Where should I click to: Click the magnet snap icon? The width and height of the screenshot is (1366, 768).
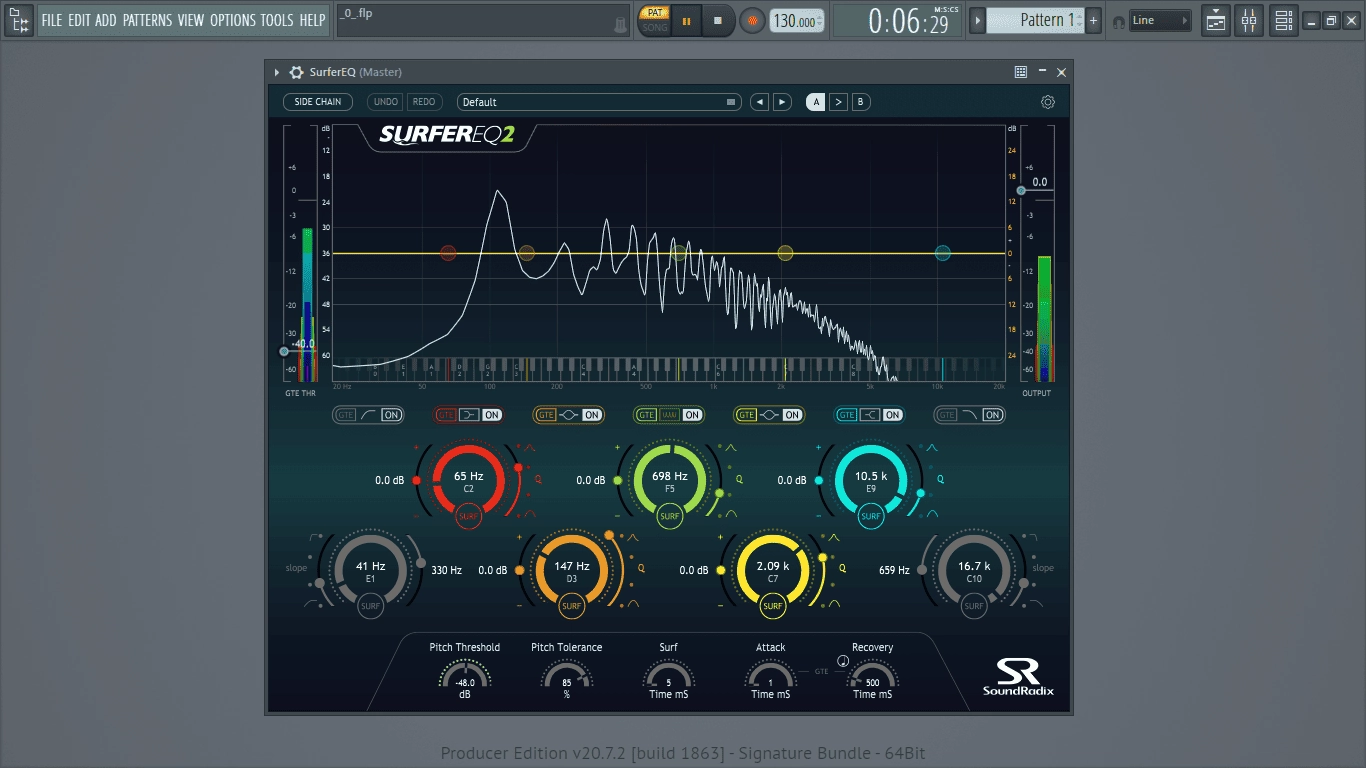coord(1118,21)
